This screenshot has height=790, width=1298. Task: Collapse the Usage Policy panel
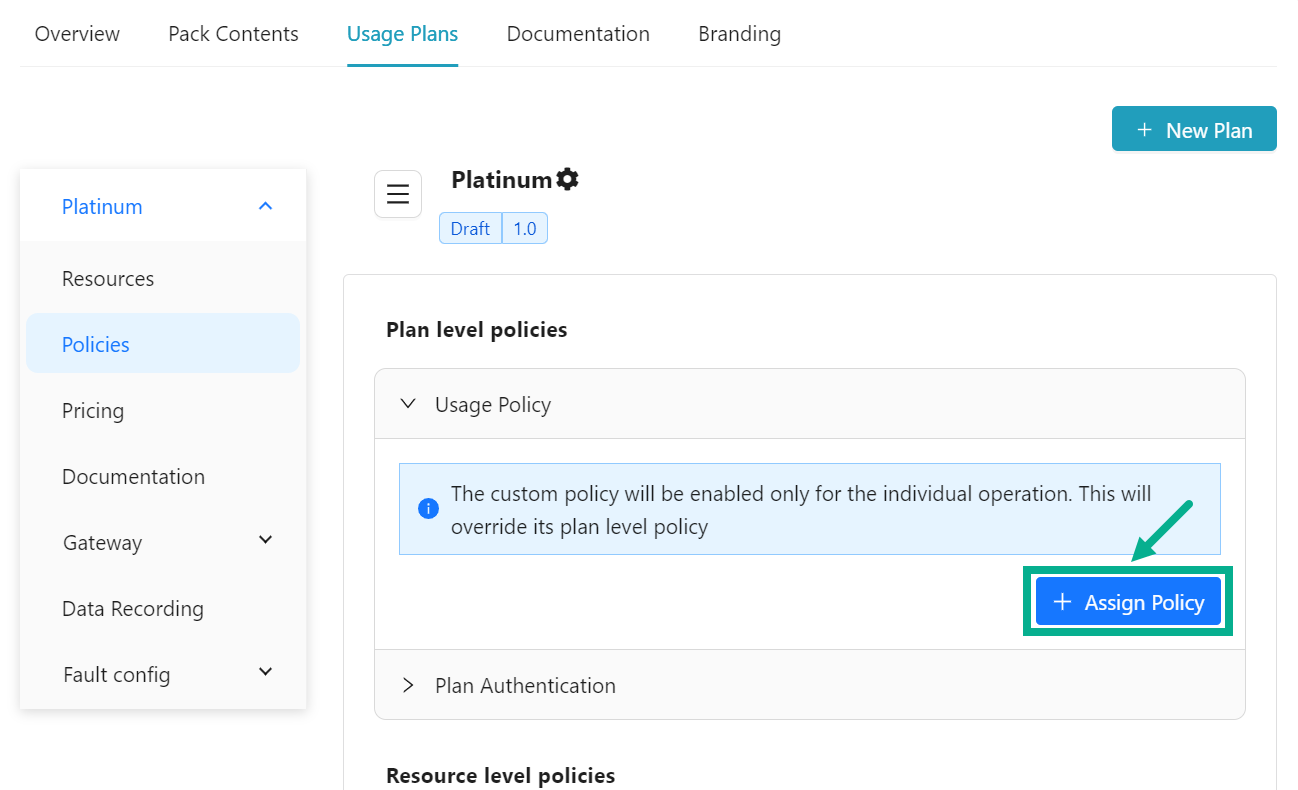pyautogui.click(x=408, y=405)
